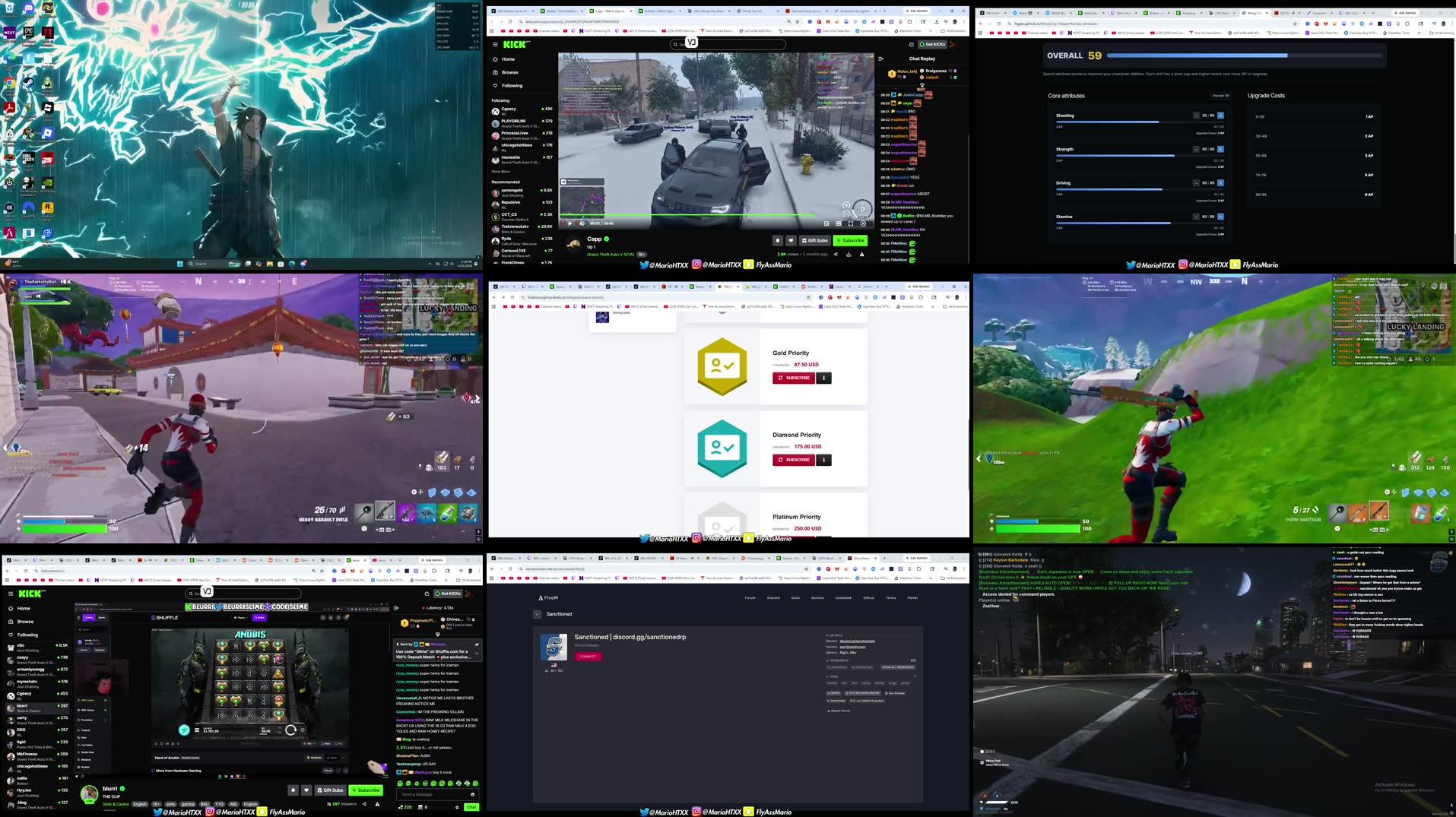
Task: Subscribe to the Capp channel
Action: click(850, 240)
